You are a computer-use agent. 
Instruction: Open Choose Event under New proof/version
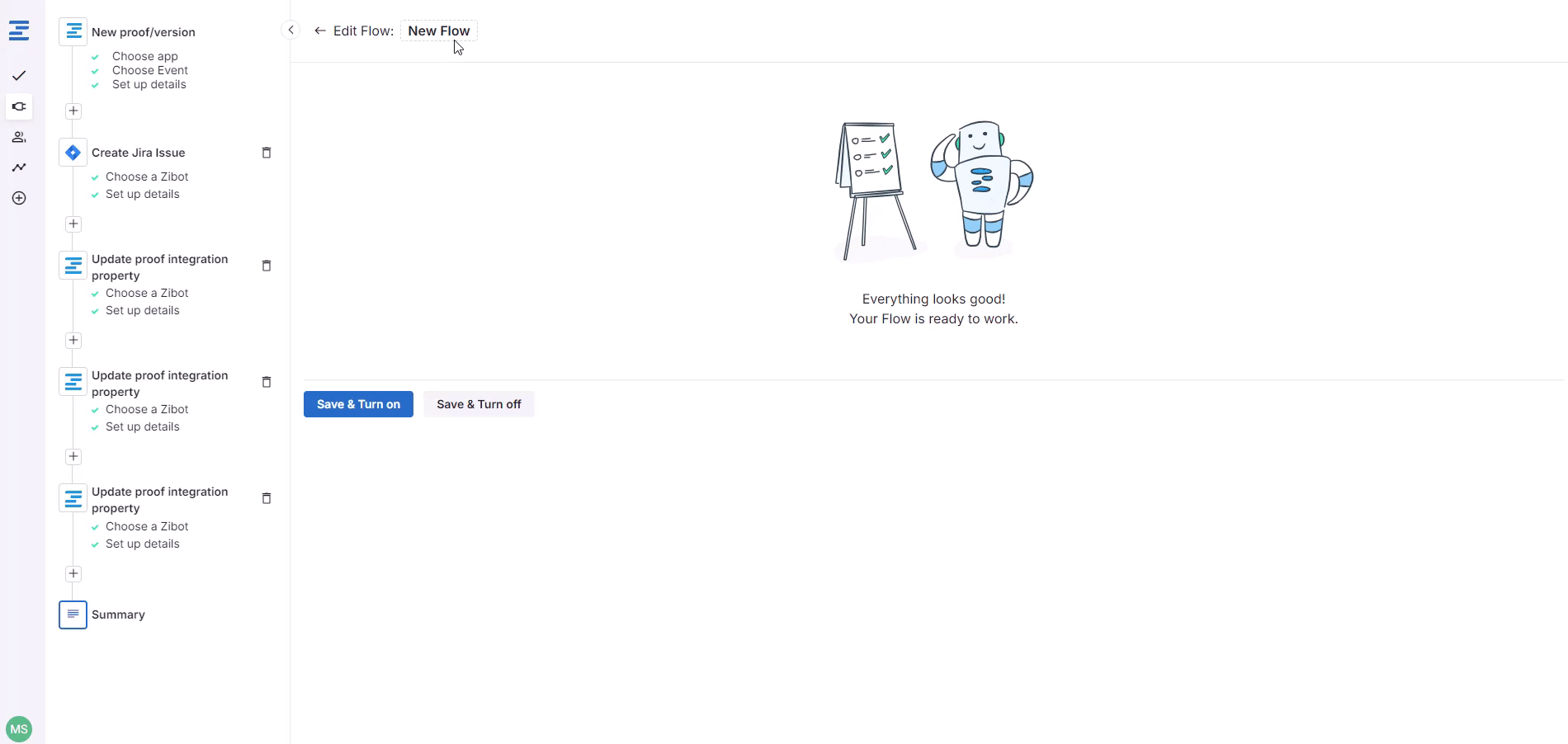pos(149,70)
